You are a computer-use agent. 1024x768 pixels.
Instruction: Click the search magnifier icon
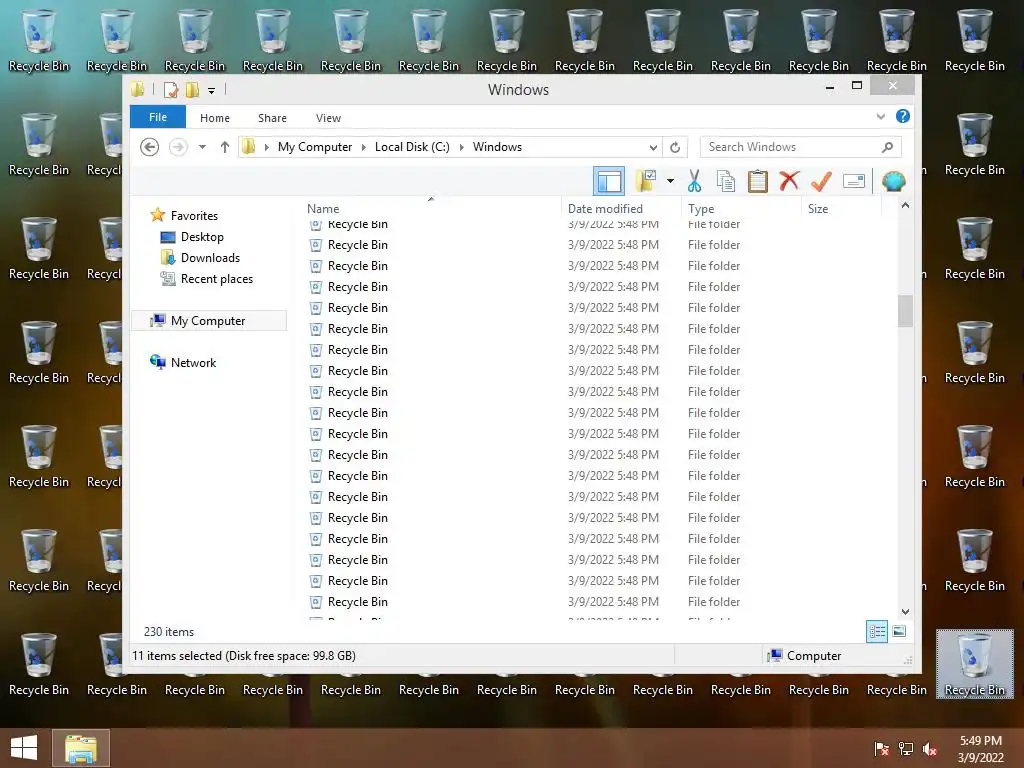887,147
